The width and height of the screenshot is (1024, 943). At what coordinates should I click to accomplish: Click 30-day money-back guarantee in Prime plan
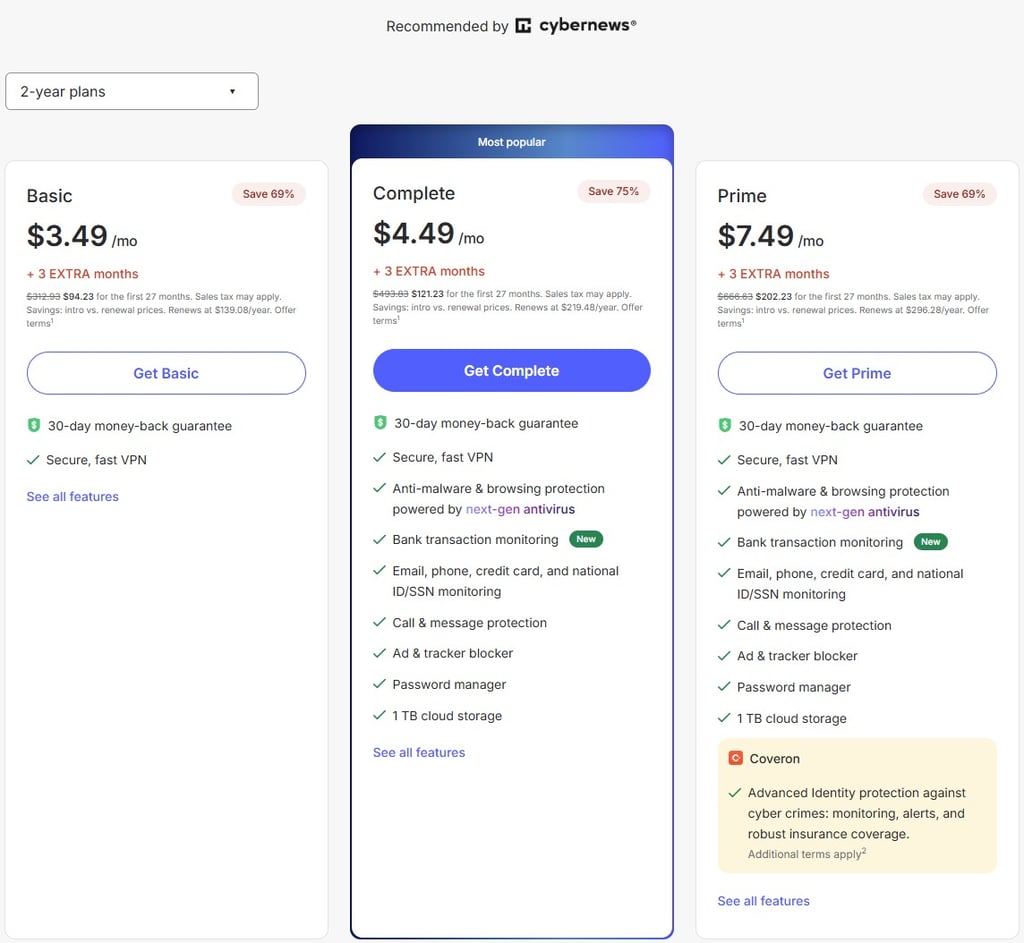[x=831, y=426]
